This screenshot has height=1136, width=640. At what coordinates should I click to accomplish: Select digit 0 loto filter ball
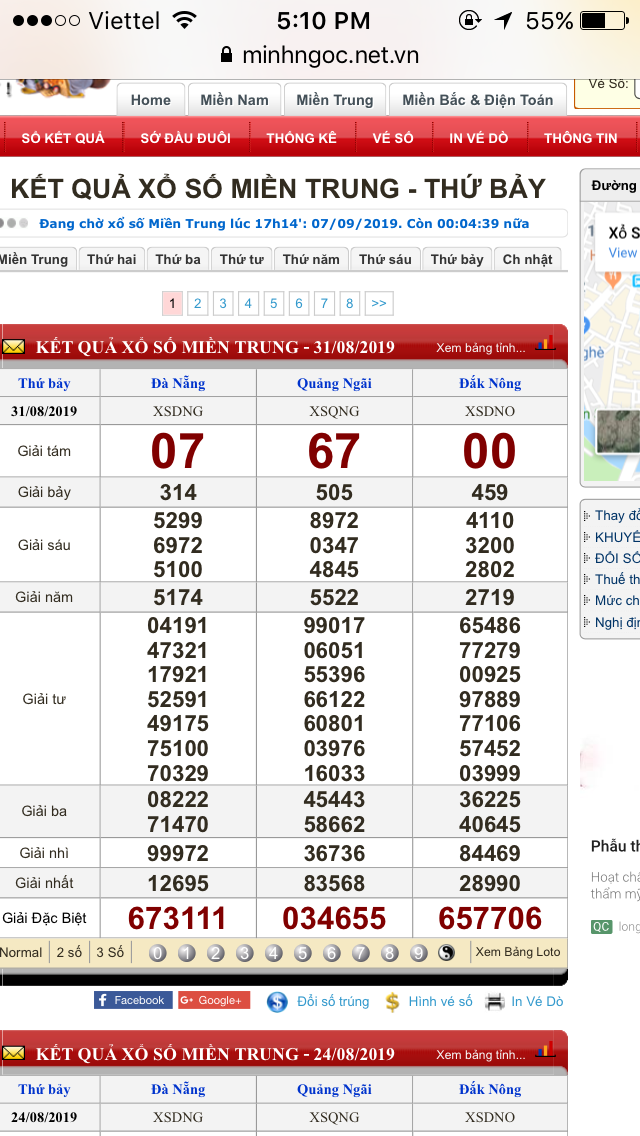(157, 953)
